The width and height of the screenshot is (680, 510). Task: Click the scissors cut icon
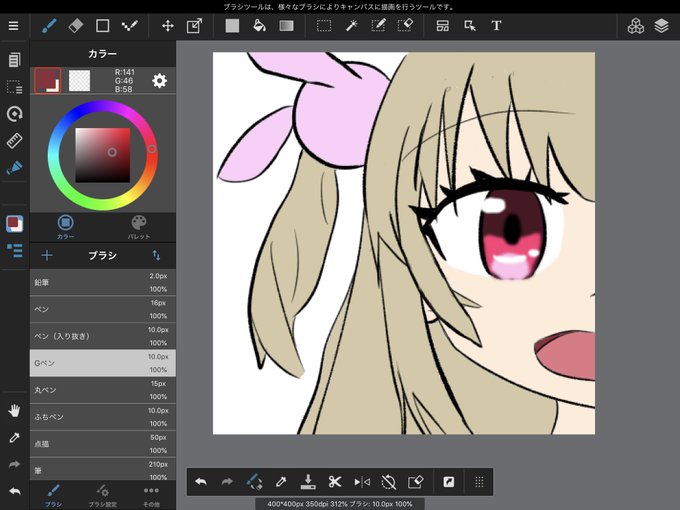point(335,482)
